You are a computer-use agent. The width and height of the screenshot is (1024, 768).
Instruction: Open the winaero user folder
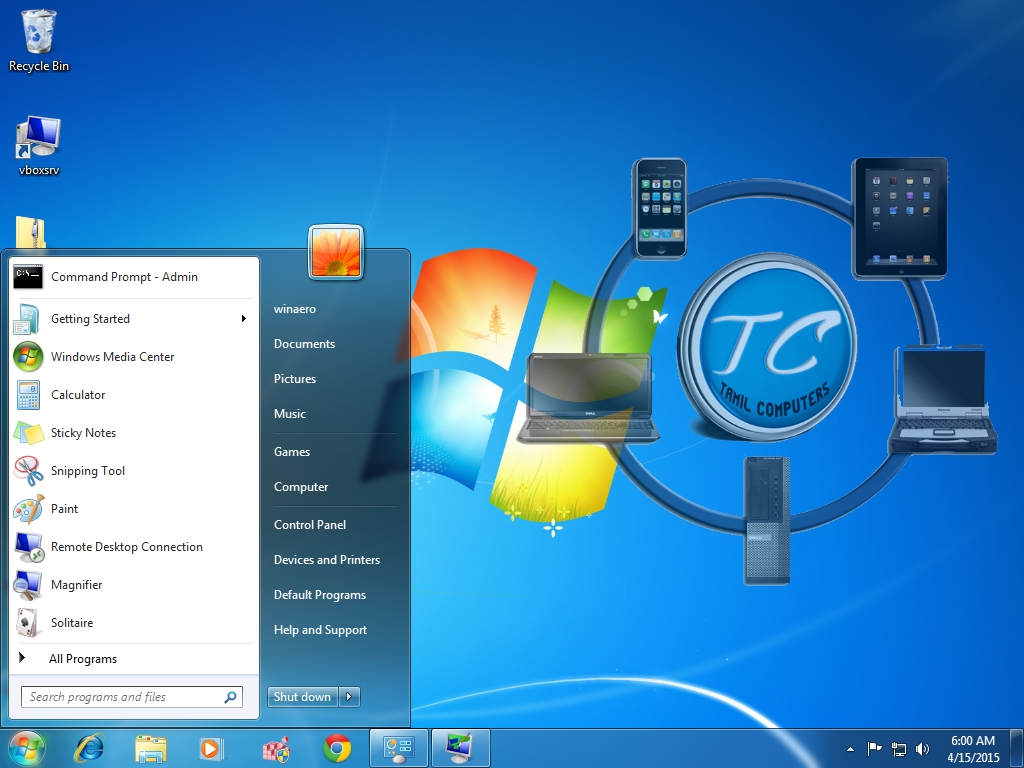pos(295,309)
